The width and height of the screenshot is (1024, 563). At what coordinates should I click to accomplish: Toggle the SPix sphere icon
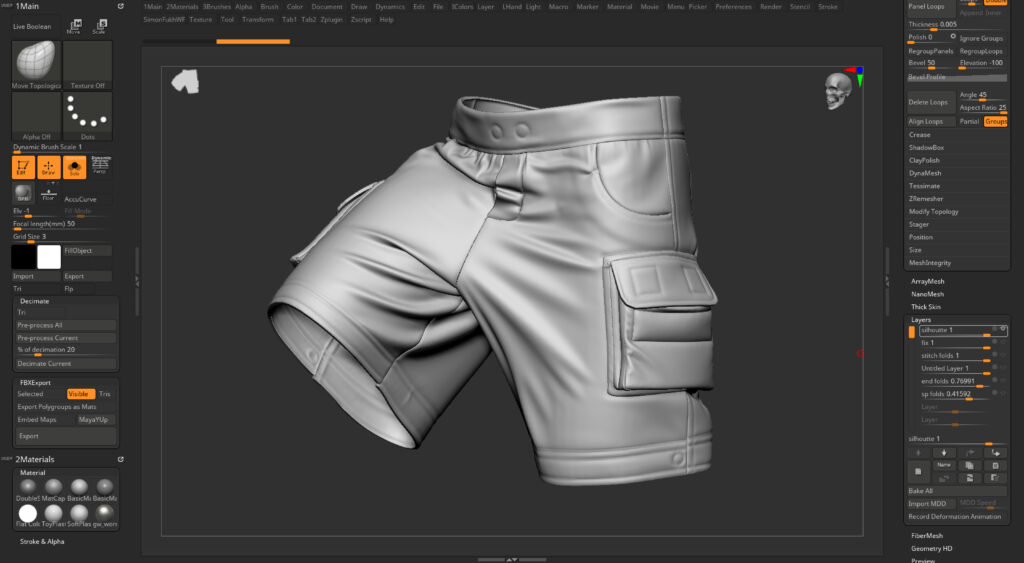23,194
